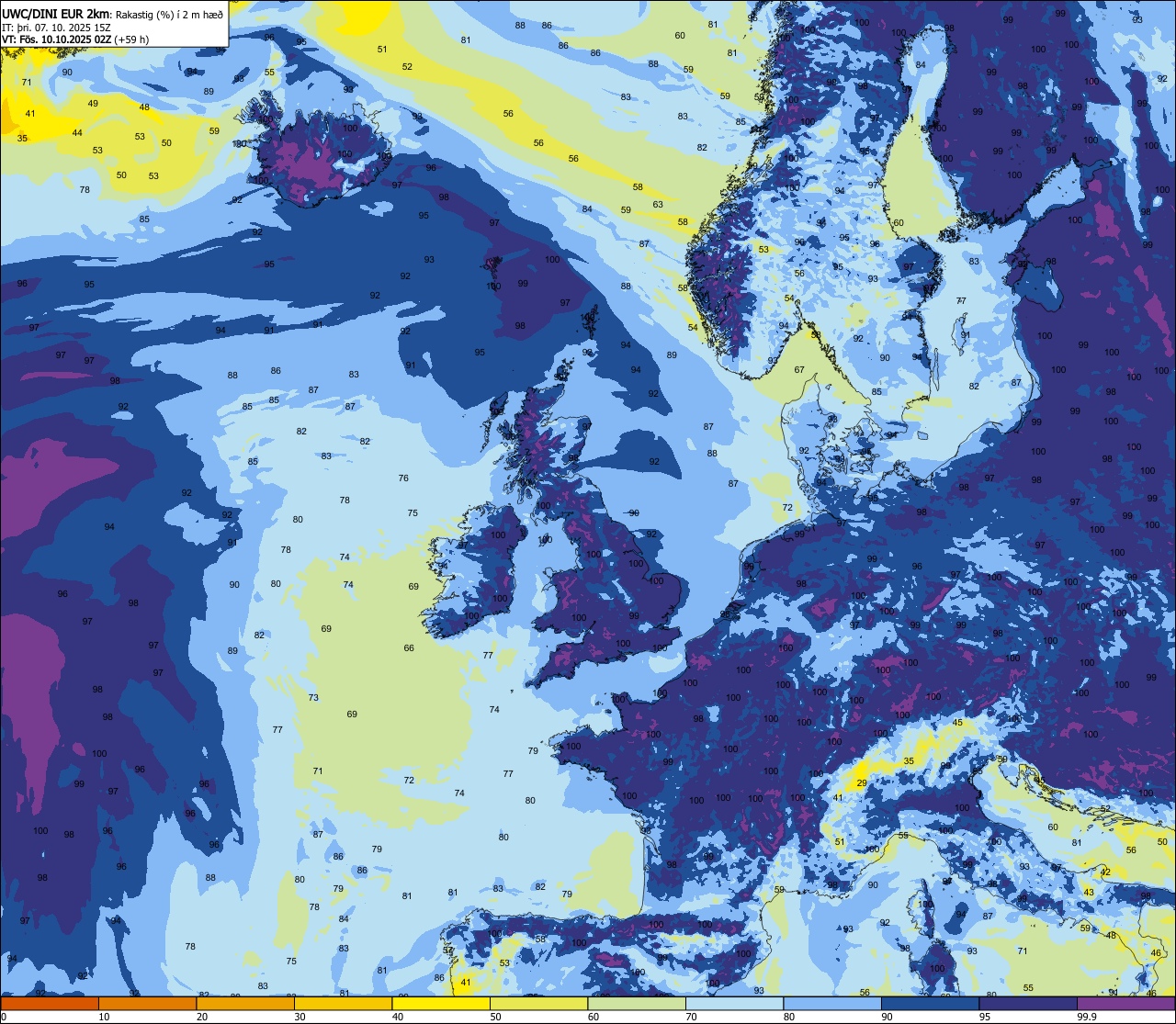
Task: Click the "Rakastig (%) í 2 m hæð" label
Action: (x=167, y=15)
